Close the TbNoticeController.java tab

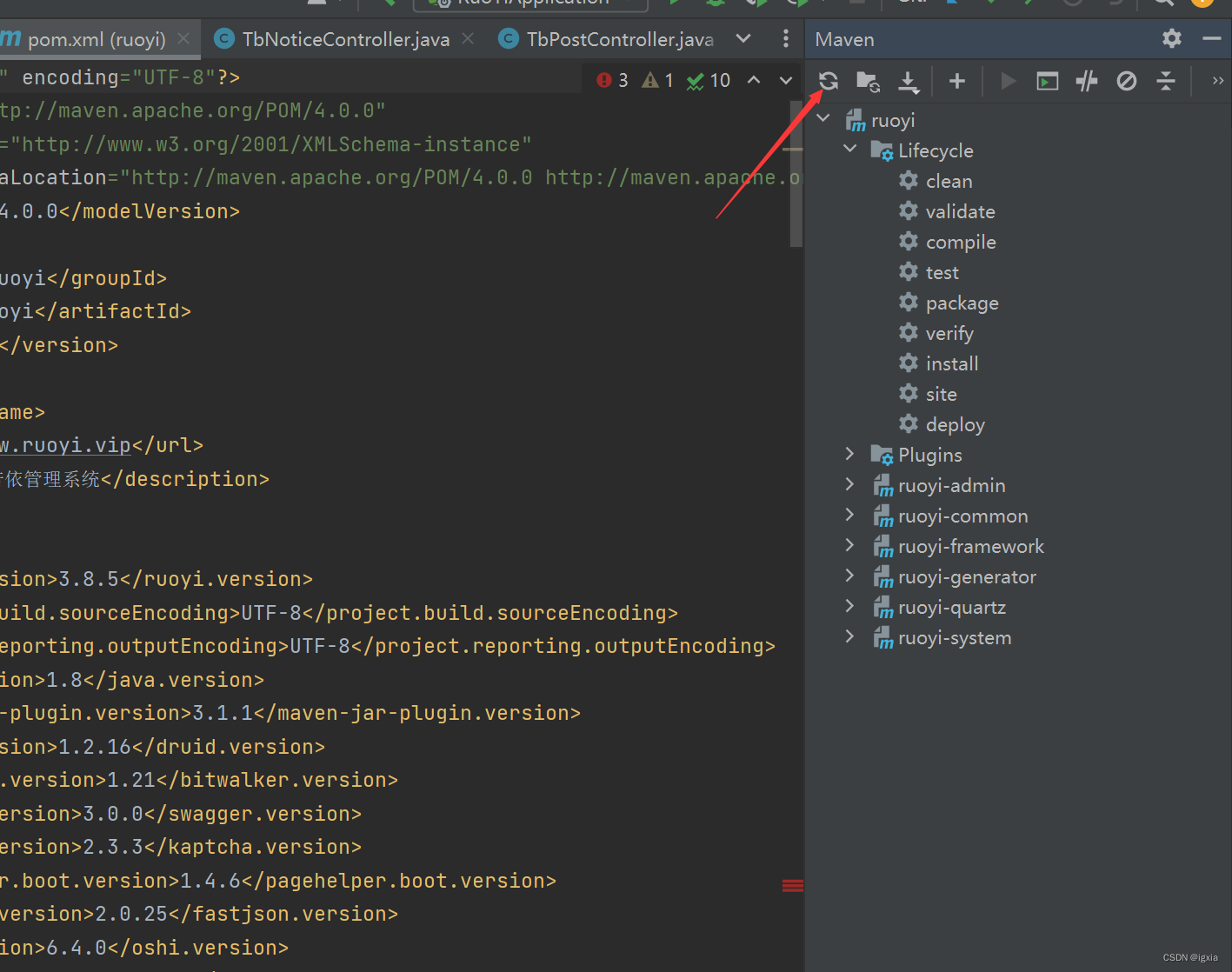point(468,39)
